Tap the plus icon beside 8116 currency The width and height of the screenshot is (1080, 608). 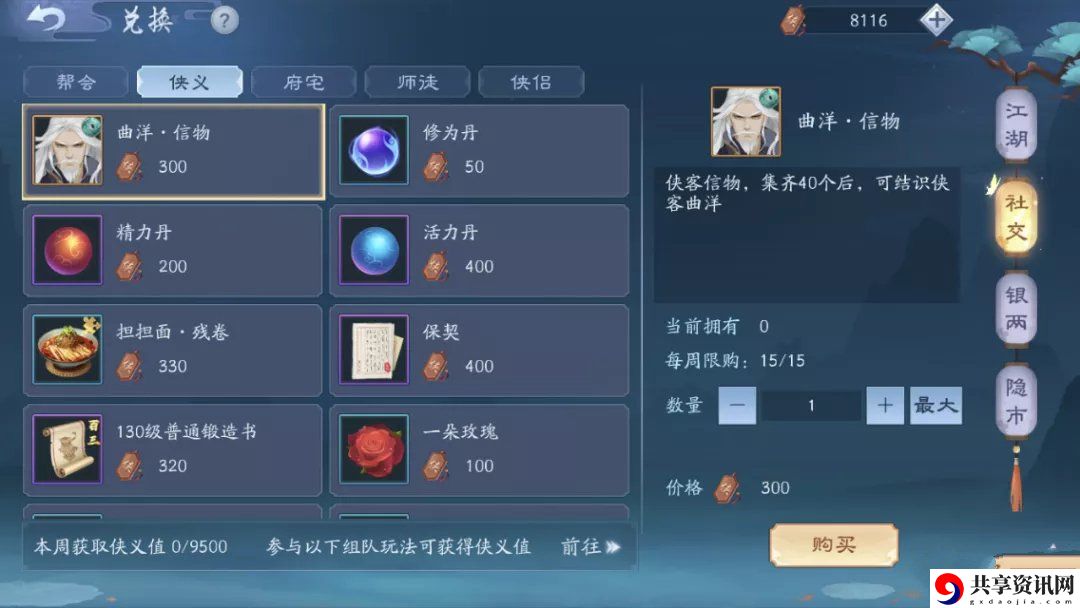936,20
